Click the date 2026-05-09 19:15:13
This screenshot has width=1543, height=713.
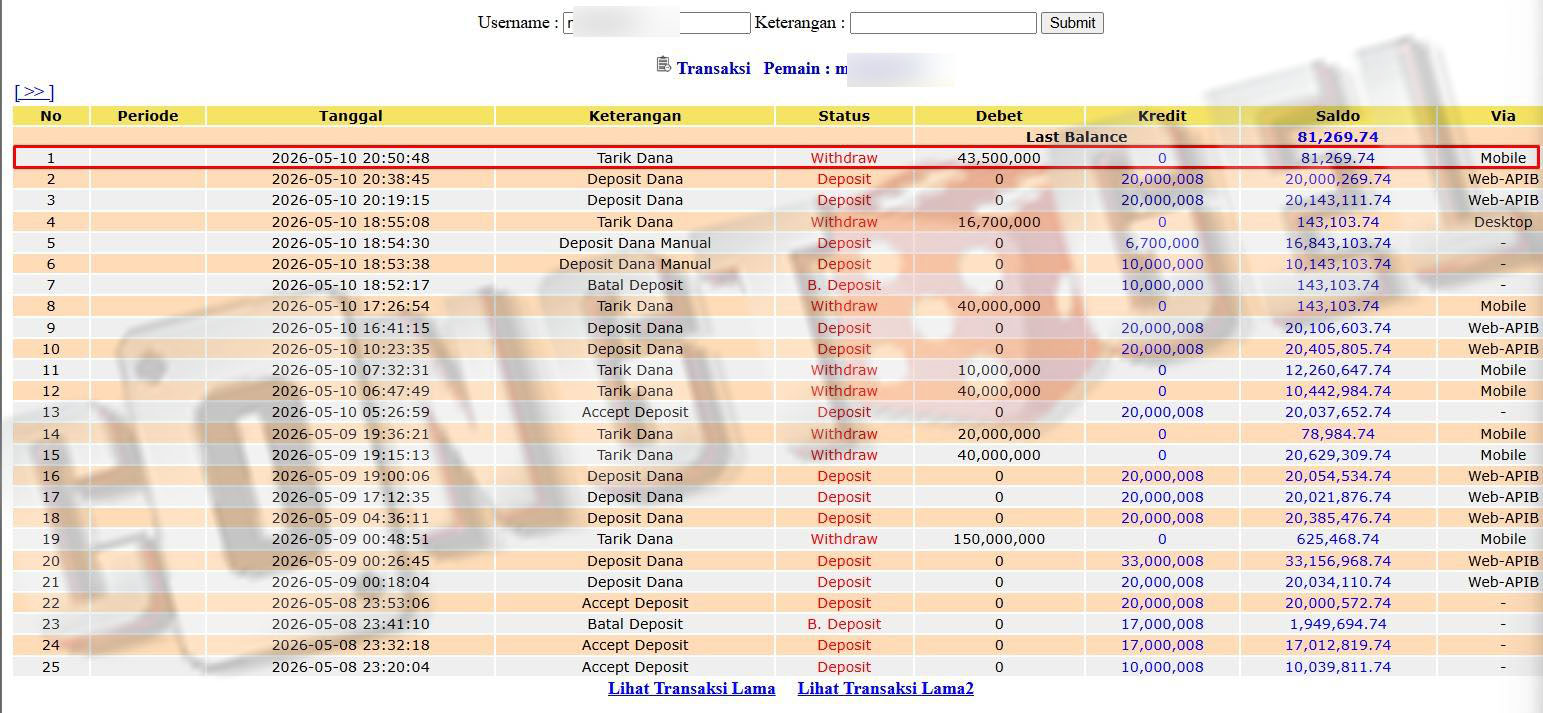(x=350, y=455)
